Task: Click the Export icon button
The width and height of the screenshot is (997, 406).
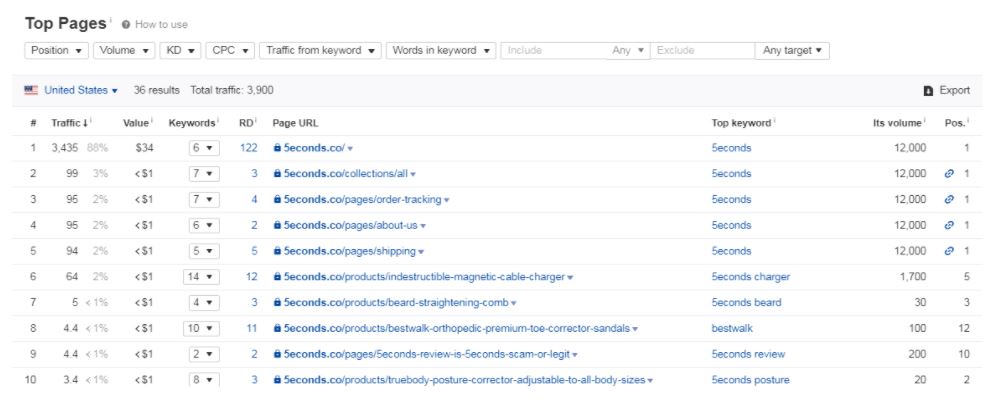Action: point(928,90)
